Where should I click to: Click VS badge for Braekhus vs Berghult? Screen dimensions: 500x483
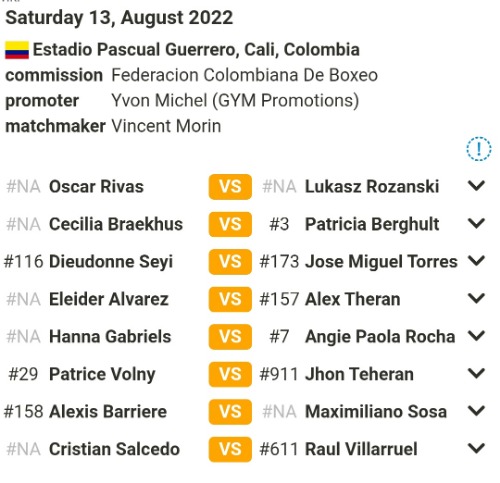tap(230, 224)
